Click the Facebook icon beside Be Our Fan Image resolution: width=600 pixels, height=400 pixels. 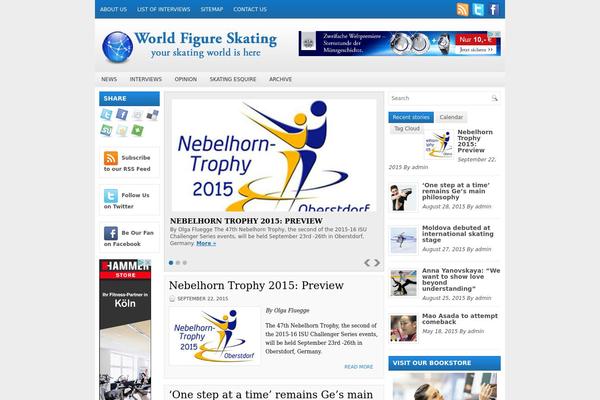tap(111, 233)
